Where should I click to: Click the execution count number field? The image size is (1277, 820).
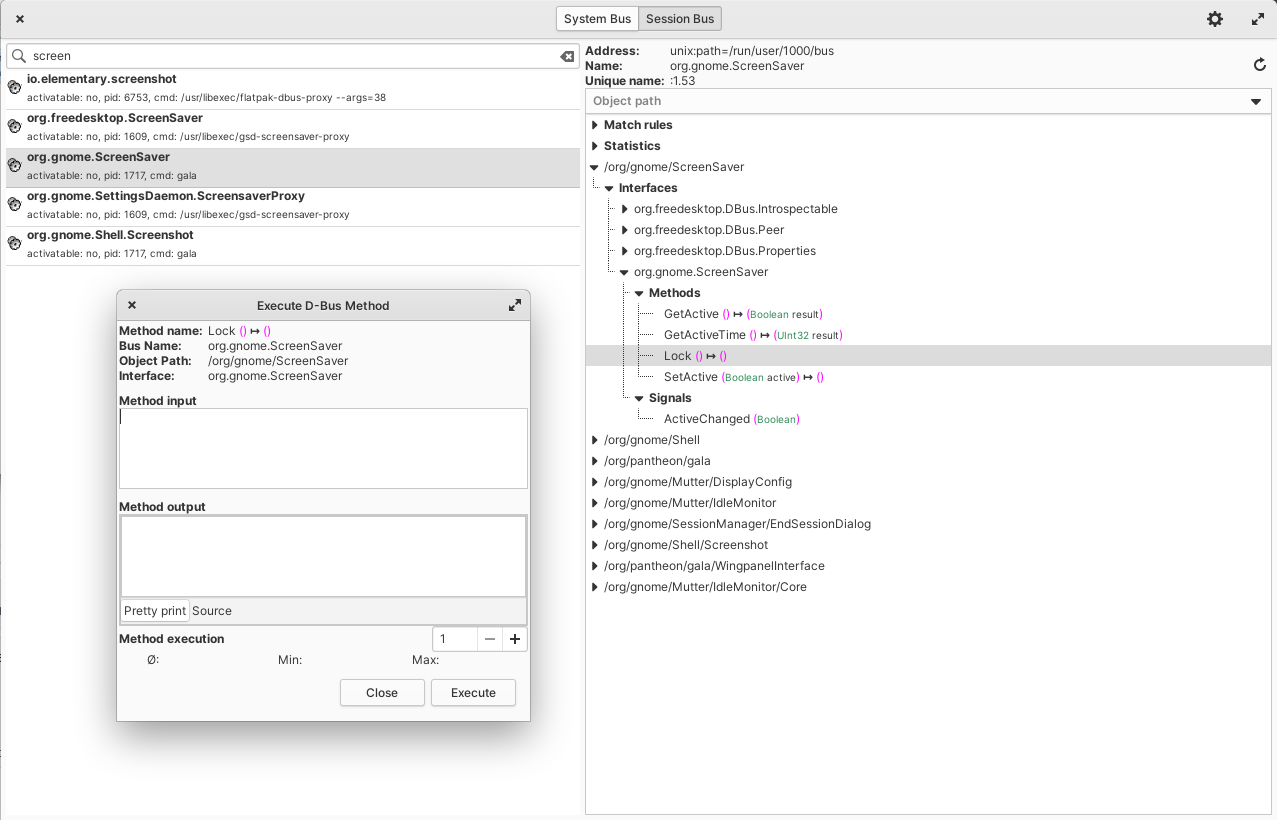[x=455, y=639]
